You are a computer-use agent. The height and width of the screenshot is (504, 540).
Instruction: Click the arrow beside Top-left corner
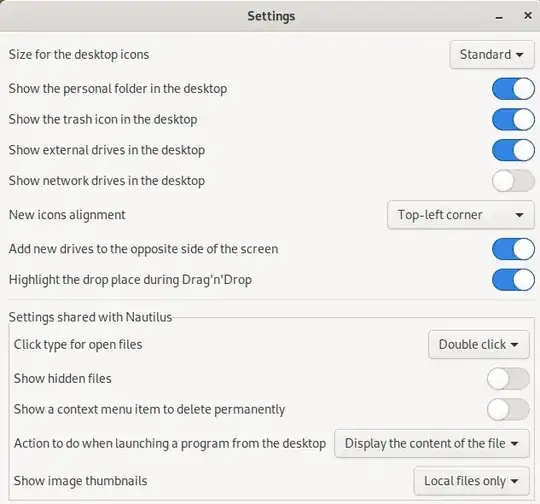pos(519,215)
